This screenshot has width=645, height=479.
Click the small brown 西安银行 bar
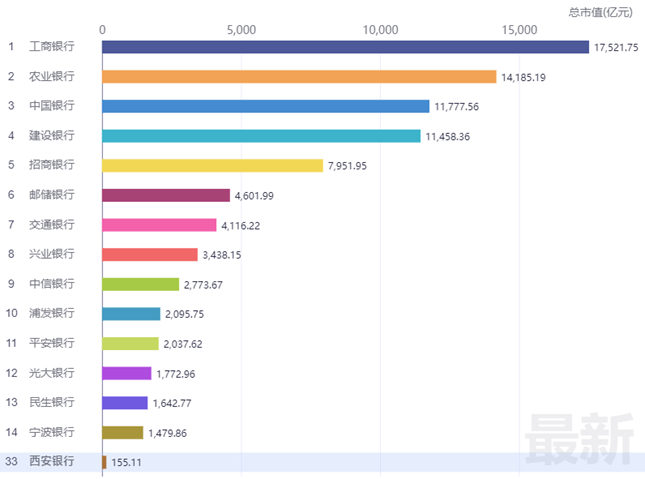coord(104,462)
